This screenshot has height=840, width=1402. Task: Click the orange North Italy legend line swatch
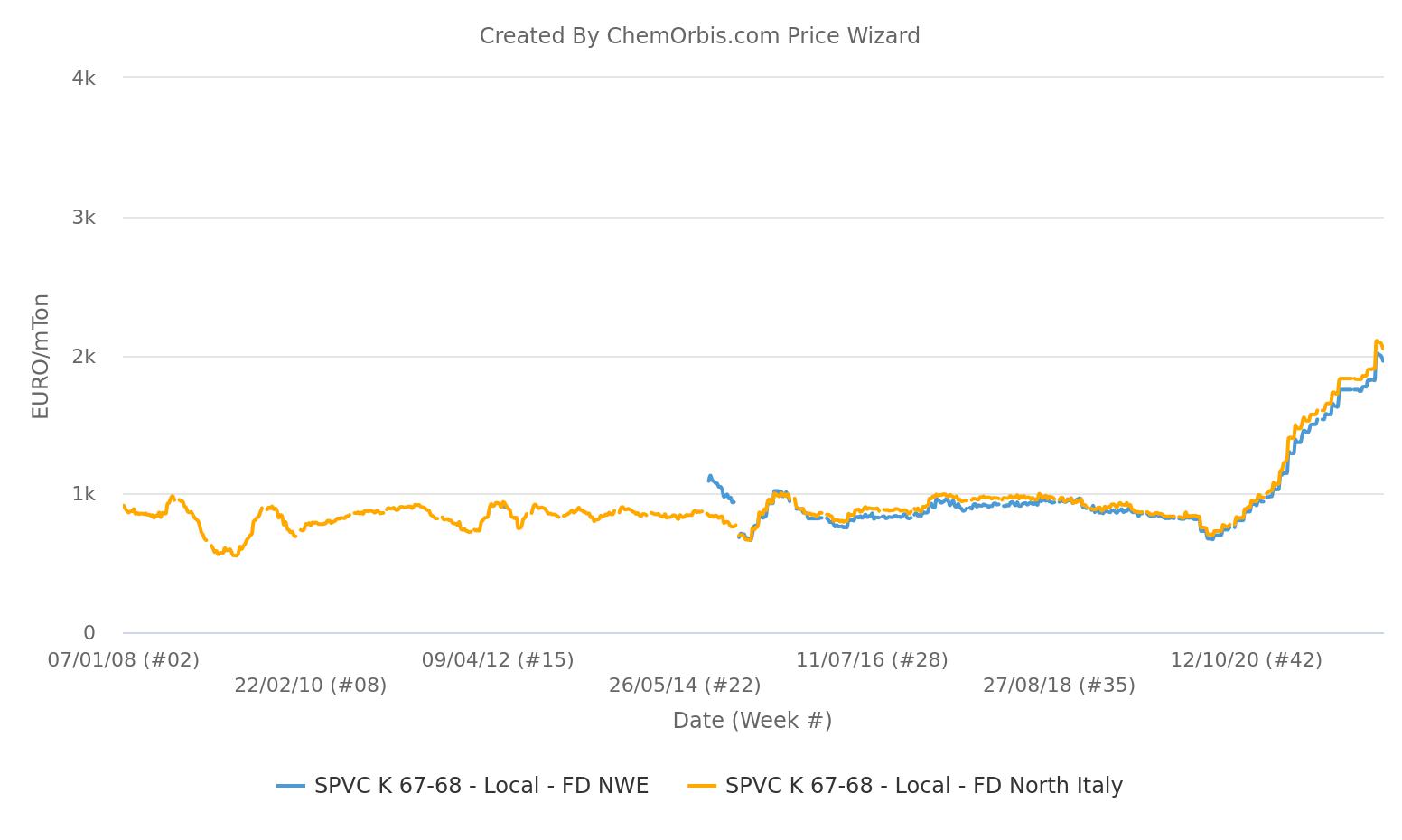702,787
